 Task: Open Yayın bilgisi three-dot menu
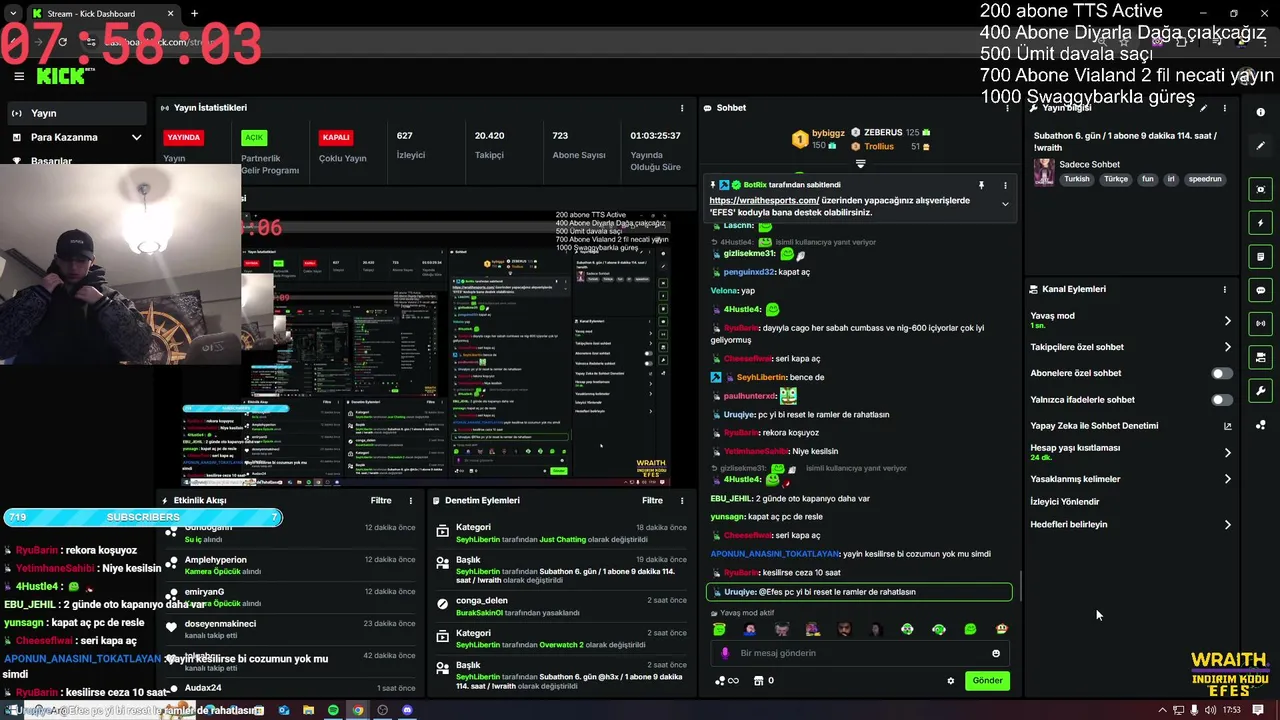[x=1224, y=108]
